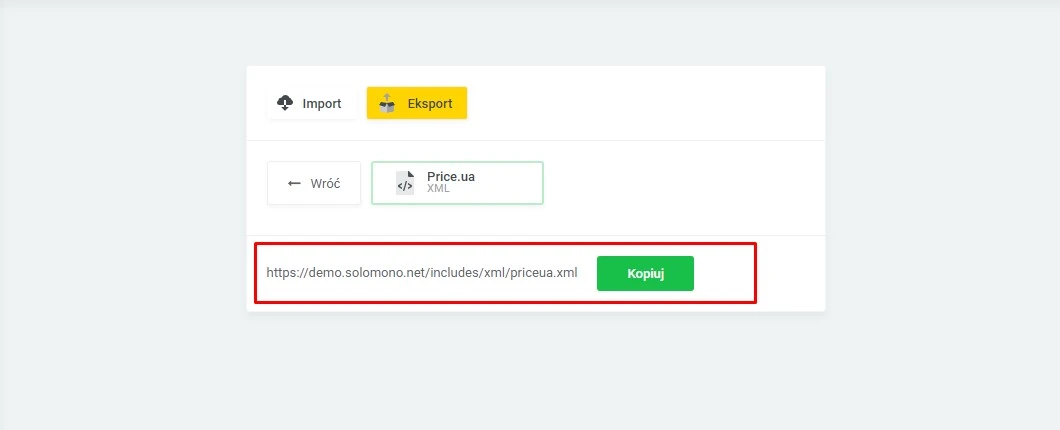Go back with the Wróć button
Screen dimensions: 1060x430
point(314,183)
